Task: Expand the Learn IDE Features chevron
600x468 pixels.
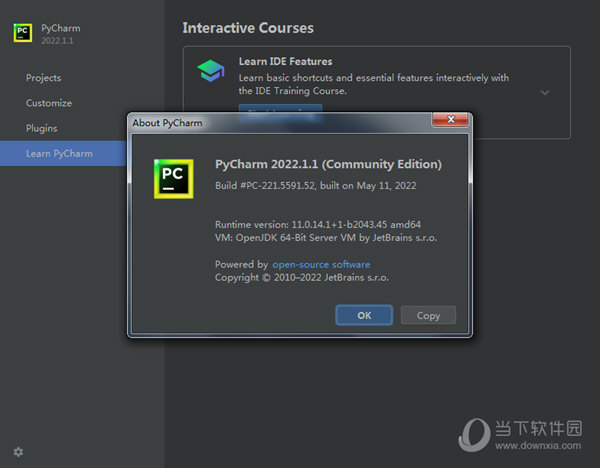Action: tap(545, 93)
